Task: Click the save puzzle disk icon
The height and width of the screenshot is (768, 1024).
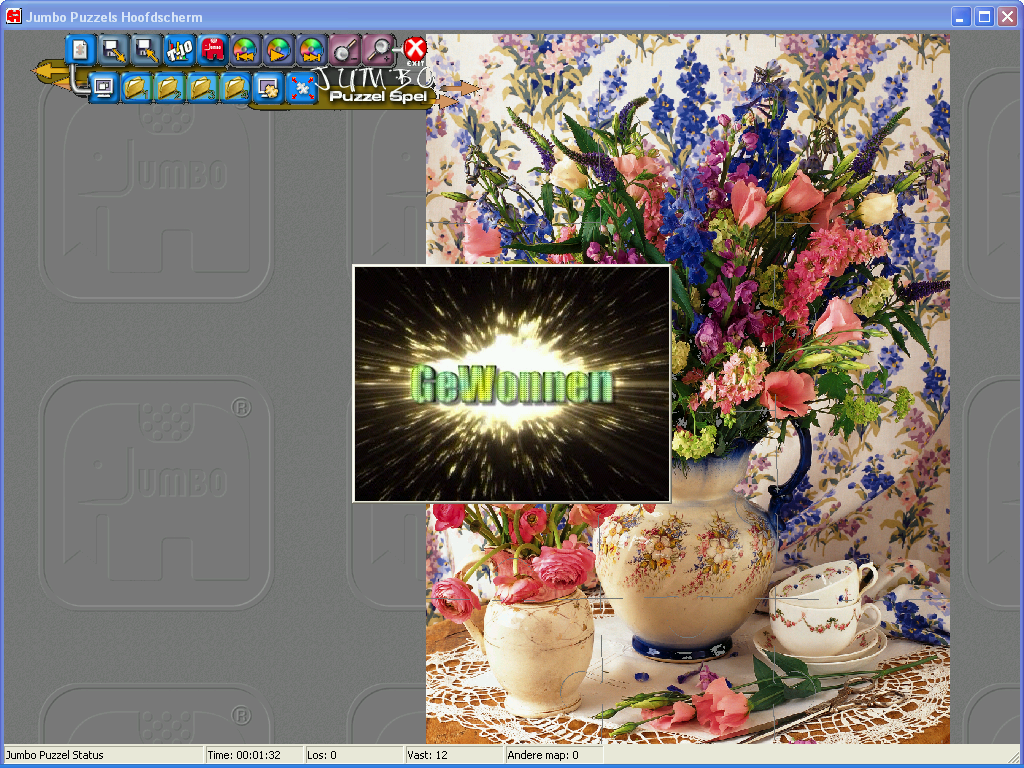Action: click(114, 50)
